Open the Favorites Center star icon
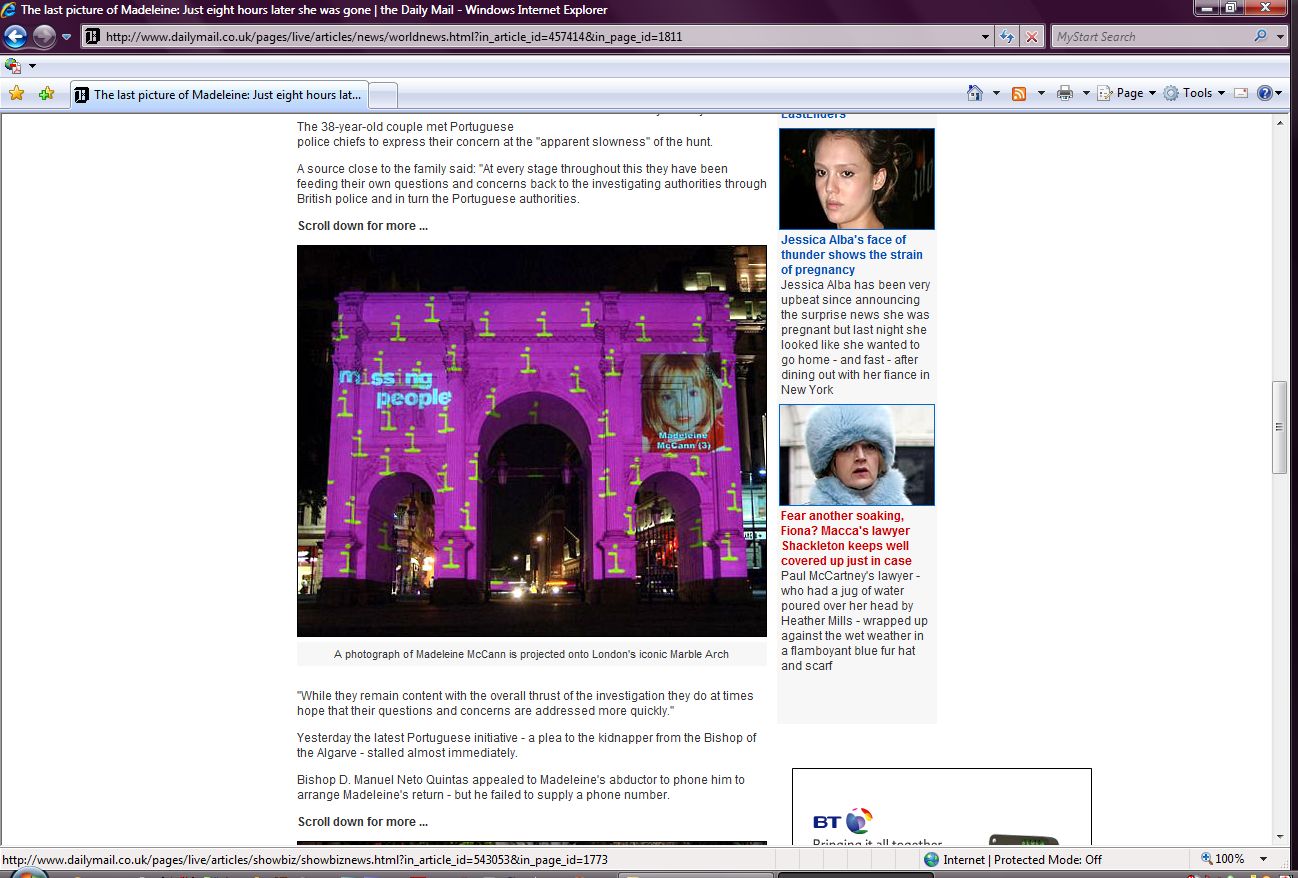 click(16, 94)
